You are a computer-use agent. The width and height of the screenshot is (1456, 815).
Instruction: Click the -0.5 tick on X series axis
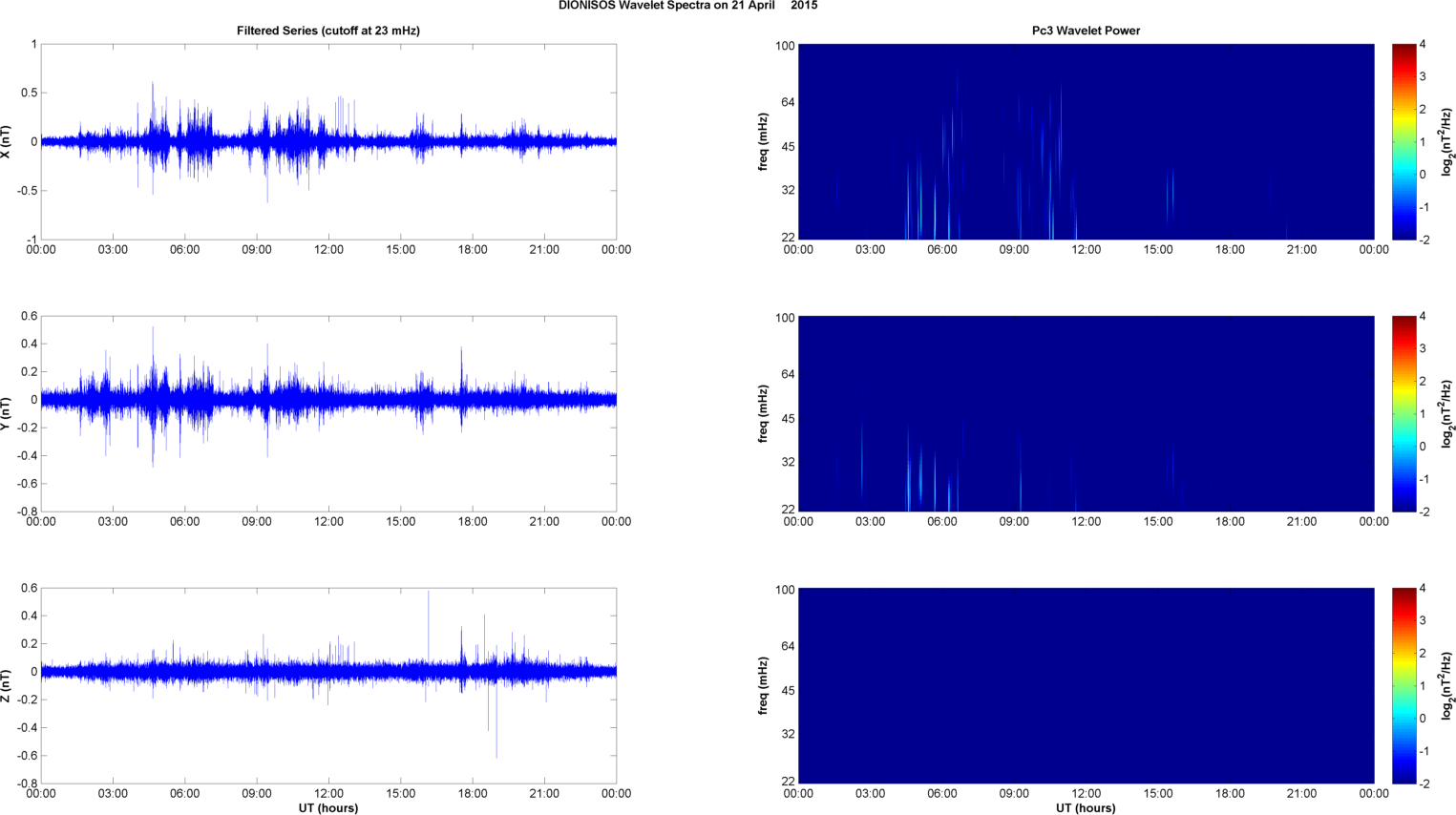pyautogui.click(x=26, y=191)
